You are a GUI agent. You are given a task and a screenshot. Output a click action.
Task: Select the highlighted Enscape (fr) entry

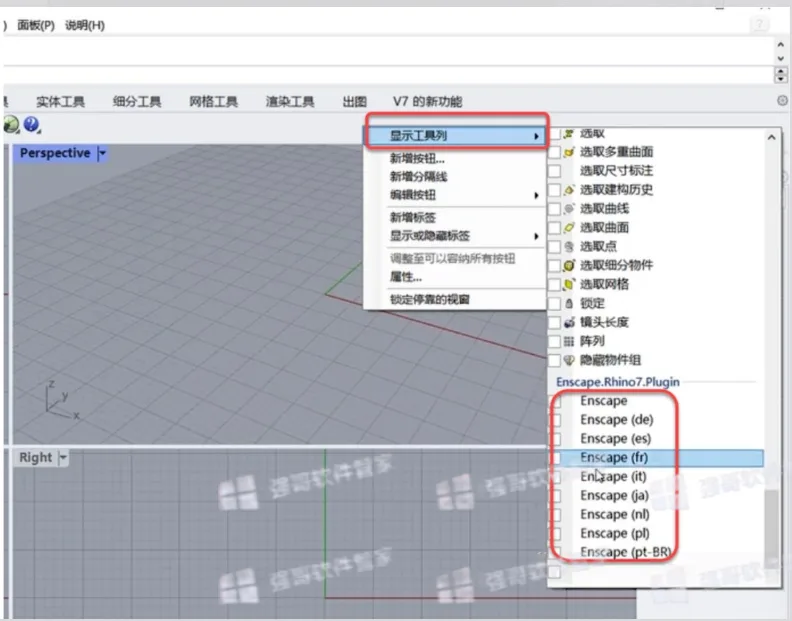[657, 458]
